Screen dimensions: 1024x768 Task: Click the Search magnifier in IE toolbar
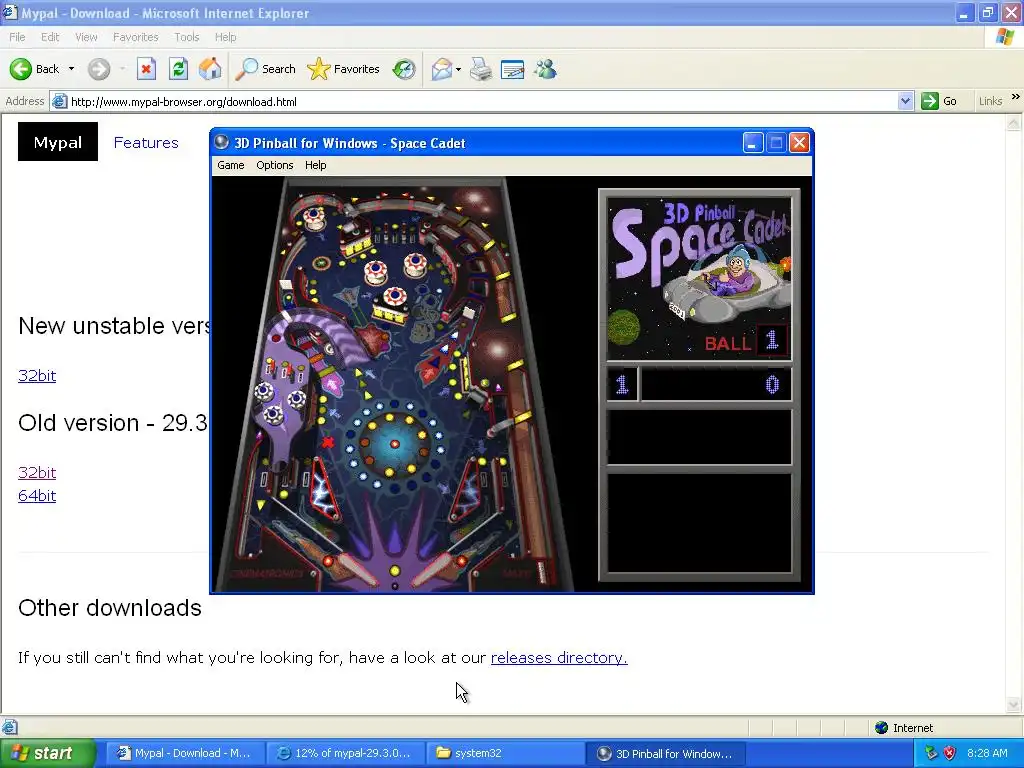point(247,69)
